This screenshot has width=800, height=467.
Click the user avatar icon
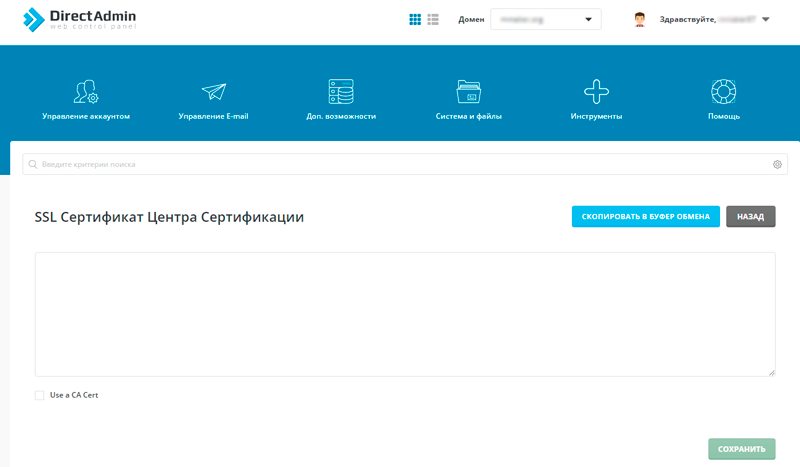640,19
